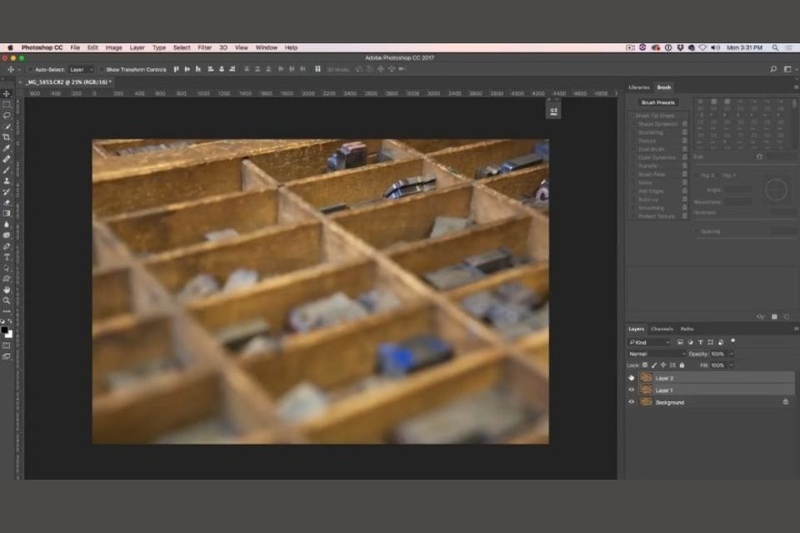Select the Healing Brush tool
Screen dimensions: 800x533
click(x=7, y=159)
